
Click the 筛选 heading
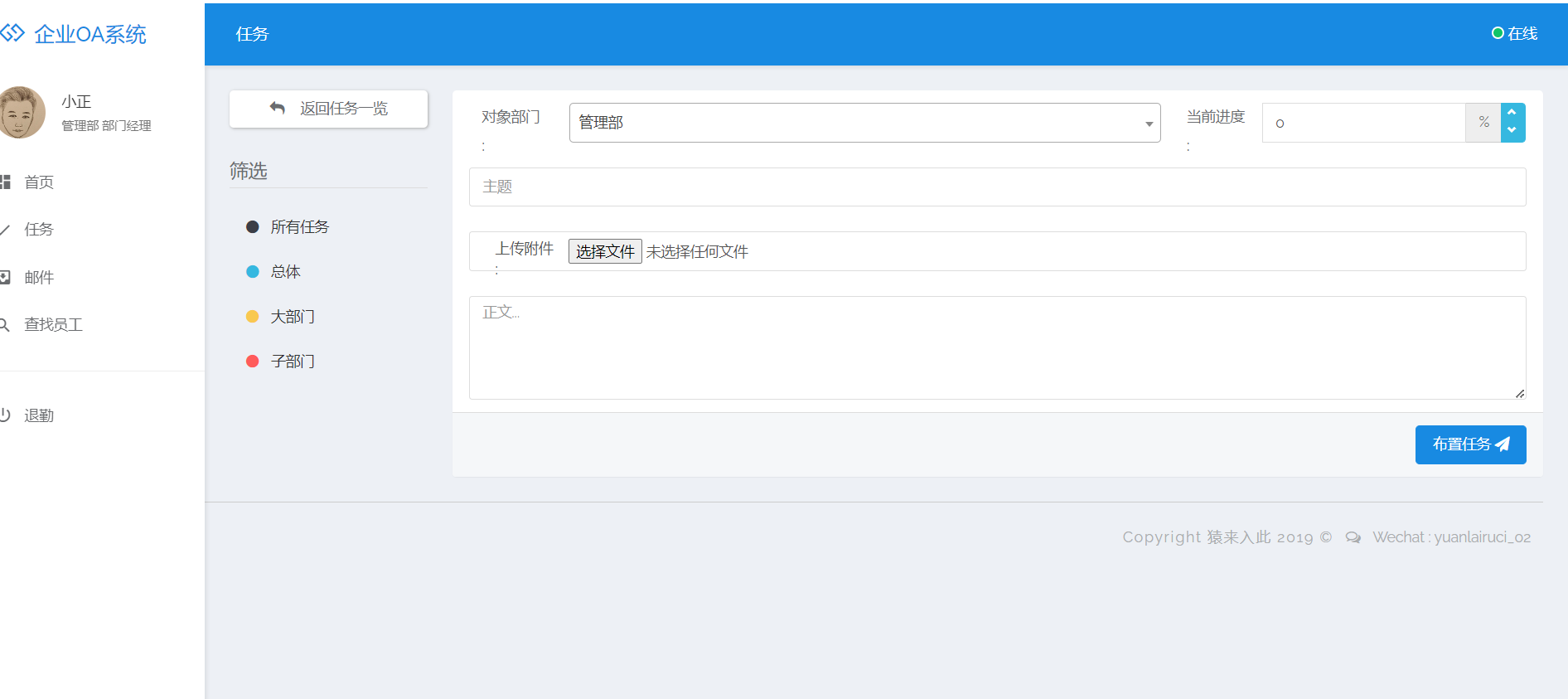pos(249,171)
